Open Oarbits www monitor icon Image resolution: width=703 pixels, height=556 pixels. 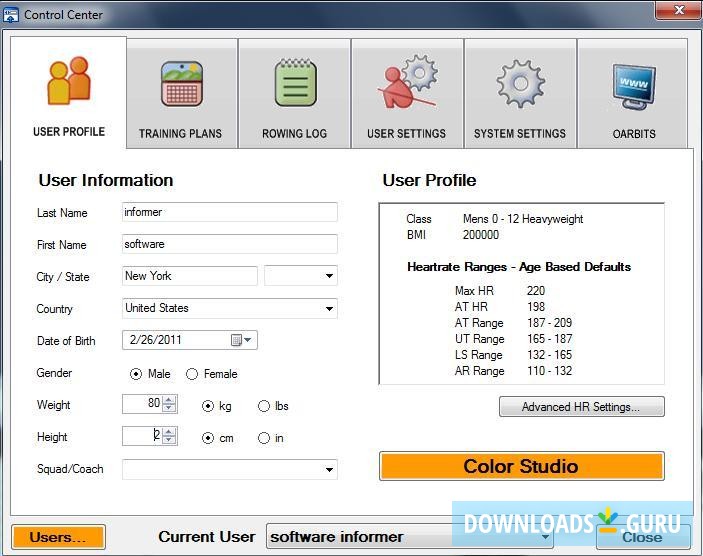pyautogui.click(x=634, y=86)
